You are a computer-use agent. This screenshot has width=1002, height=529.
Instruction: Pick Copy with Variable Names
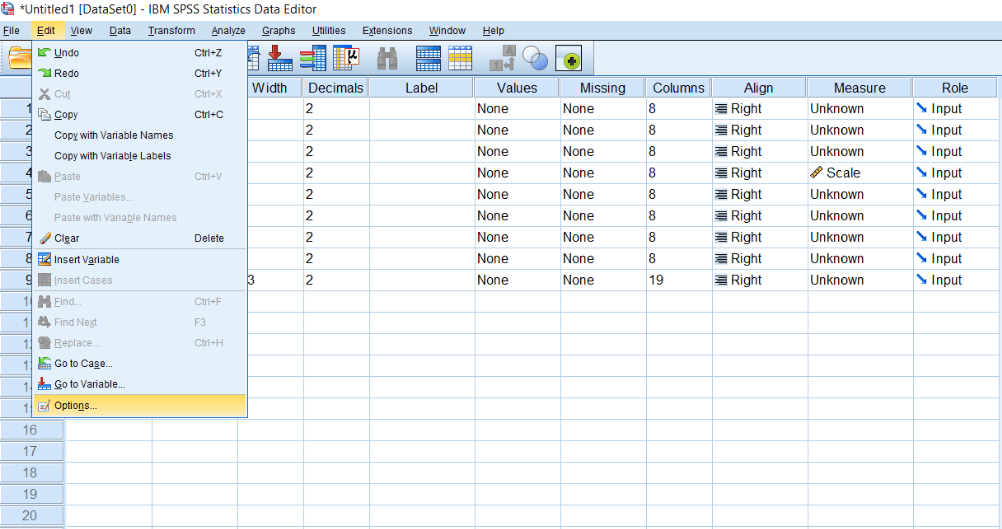click(x=113, y=135)
